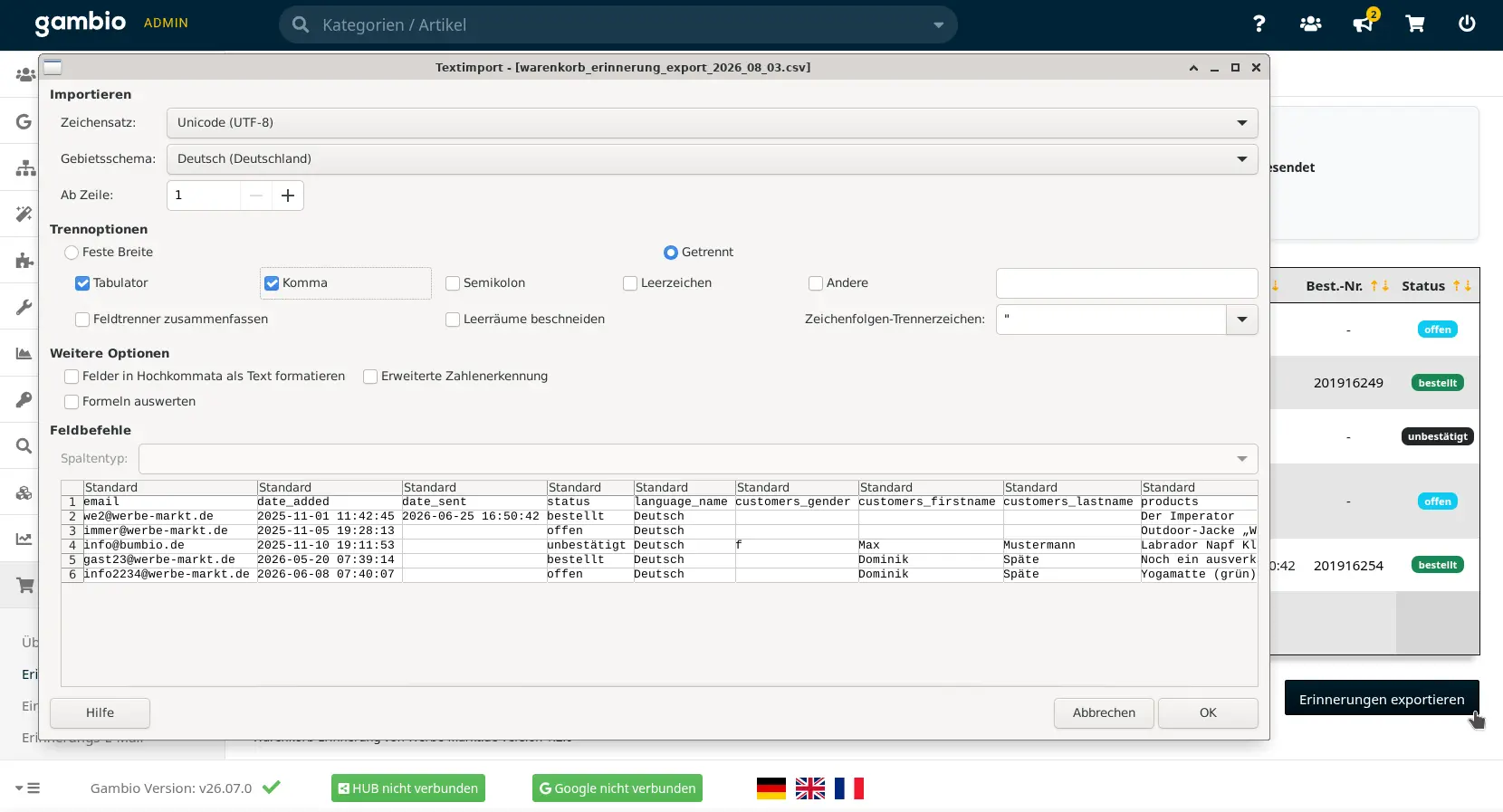Enable Feldtrenner zusammenfassen checkbox
The height and width of the screenshot is (812, 1503).
tap(82, 320)
